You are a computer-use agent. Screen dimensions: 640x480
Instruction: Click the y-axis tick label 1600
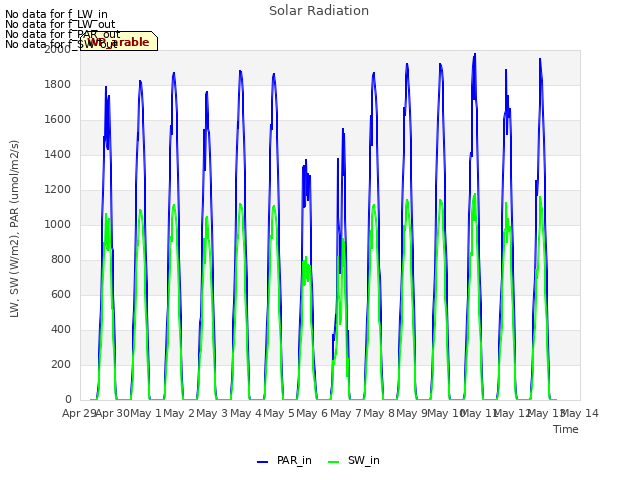click(x=58, y=120)
